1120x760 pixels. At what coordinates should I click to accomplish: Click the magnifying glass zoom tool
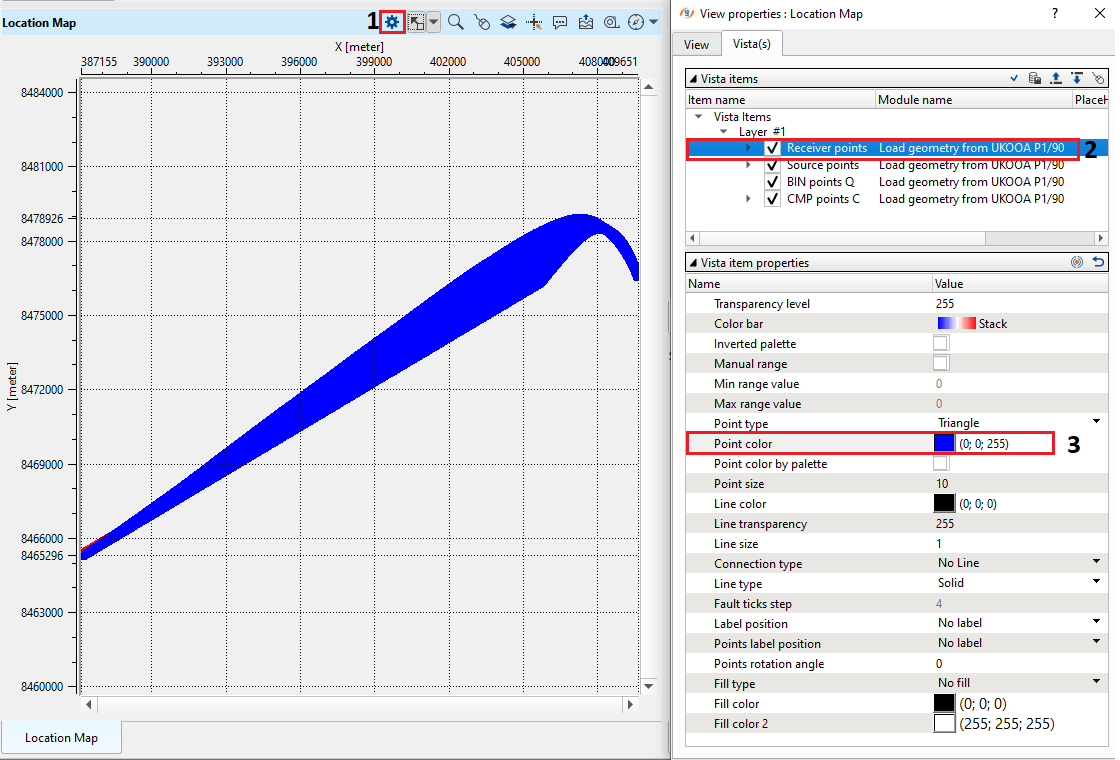pyautogui.click(x=456, y=22)
